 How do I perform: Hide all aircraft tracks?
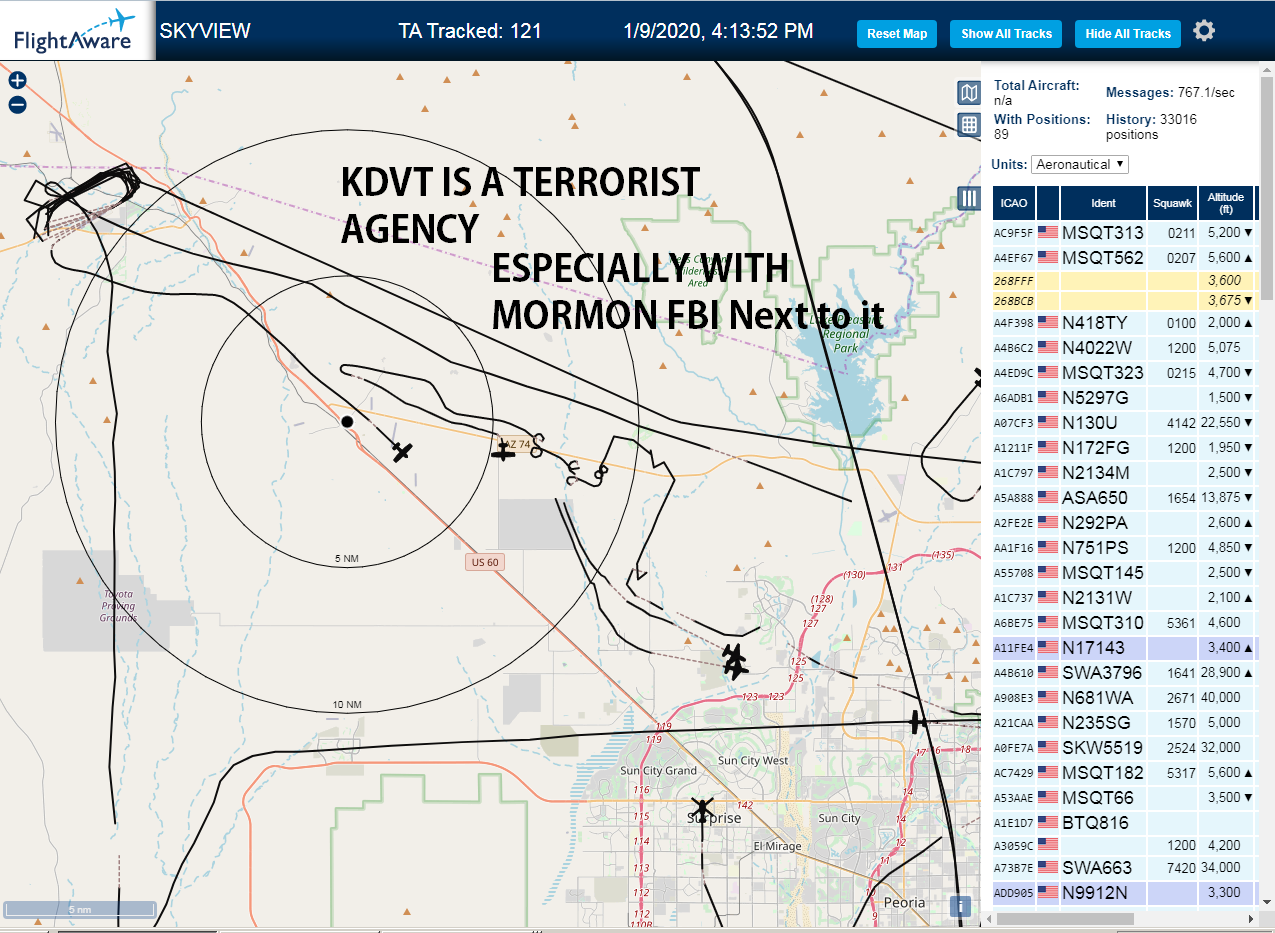(1128, 33)
